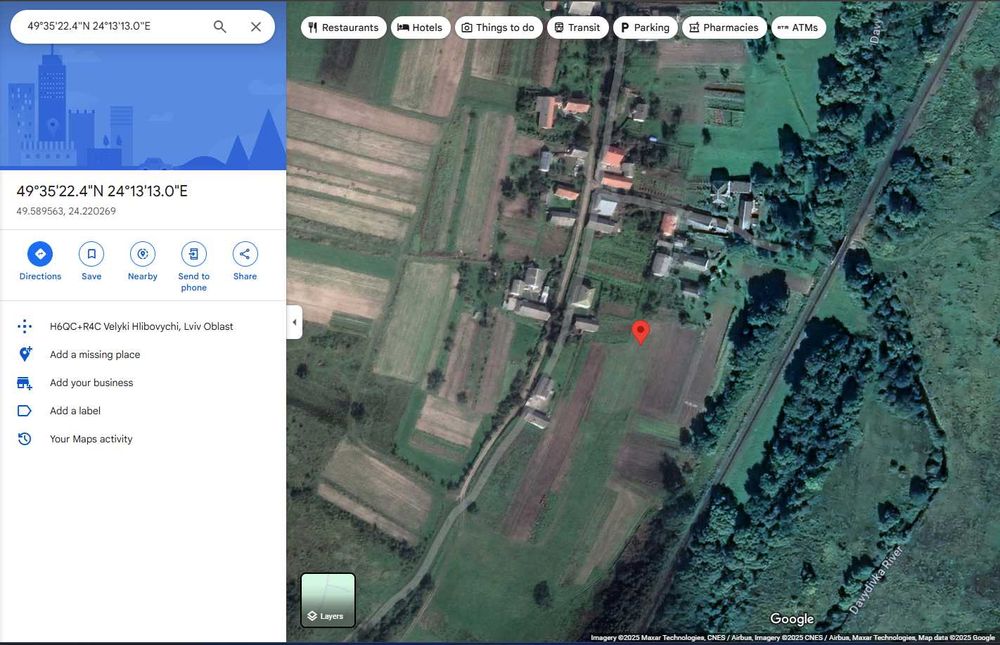1000x645 pixels.
Task: Copy plus code H6QC+R4C Velyki Hlibovychi
Action: 142,327
